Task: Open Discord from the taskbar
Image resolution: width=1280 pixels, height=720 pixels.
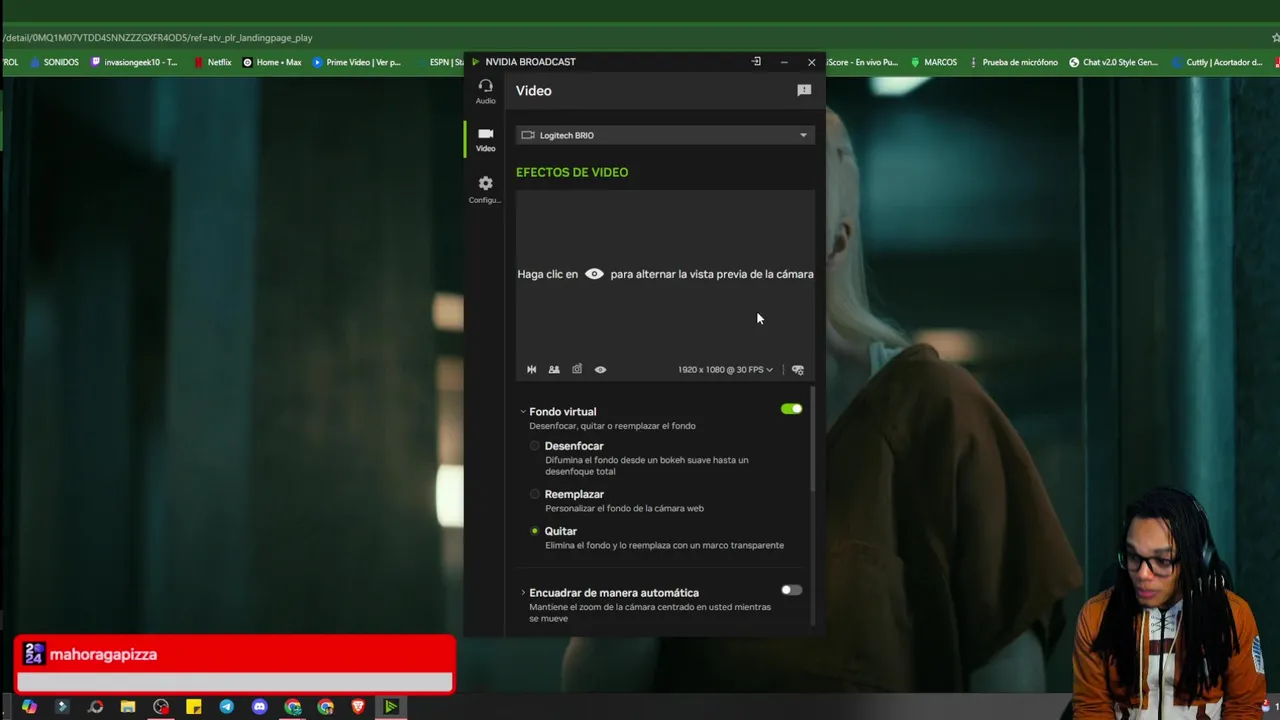Action: (x=260, y=707)
